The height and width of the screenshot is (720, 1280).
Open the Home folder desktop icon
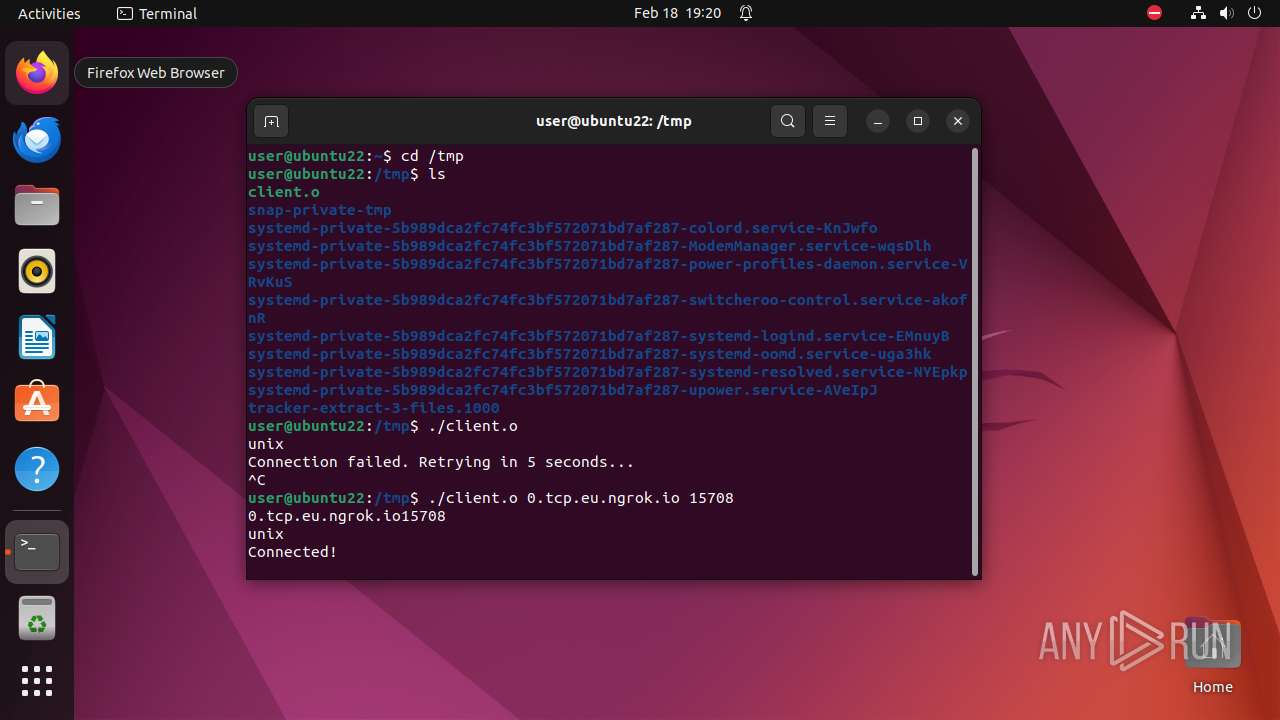pos(1212,656)
